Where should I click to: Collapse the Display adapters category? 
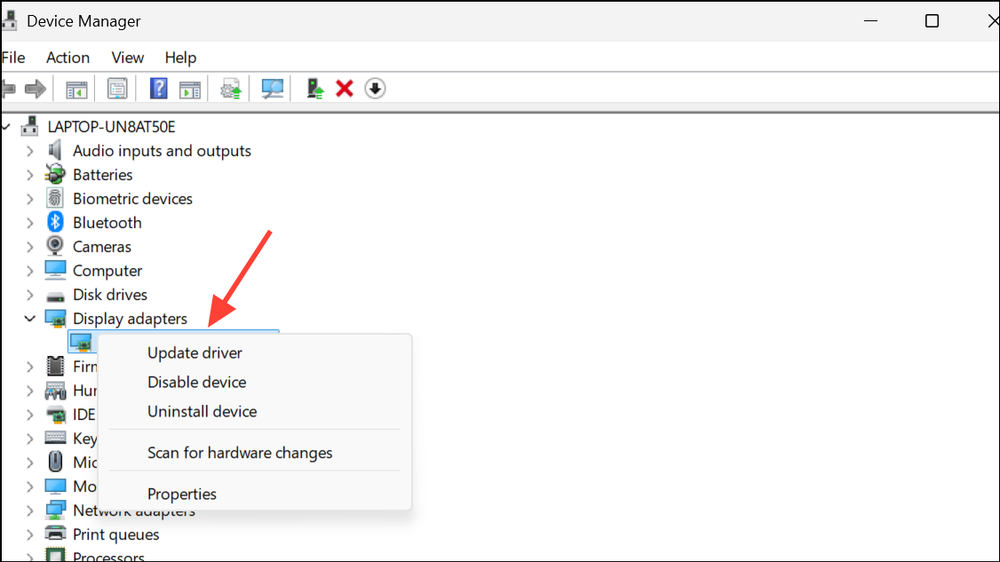pyautogui.click(x=30, y=319)
